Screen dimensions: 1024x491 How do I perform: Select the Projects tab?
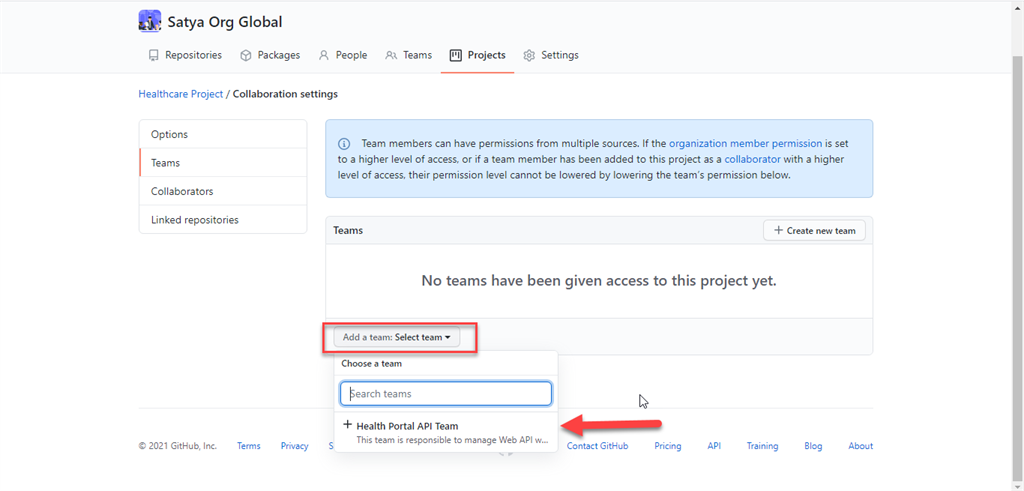(477, 55)
